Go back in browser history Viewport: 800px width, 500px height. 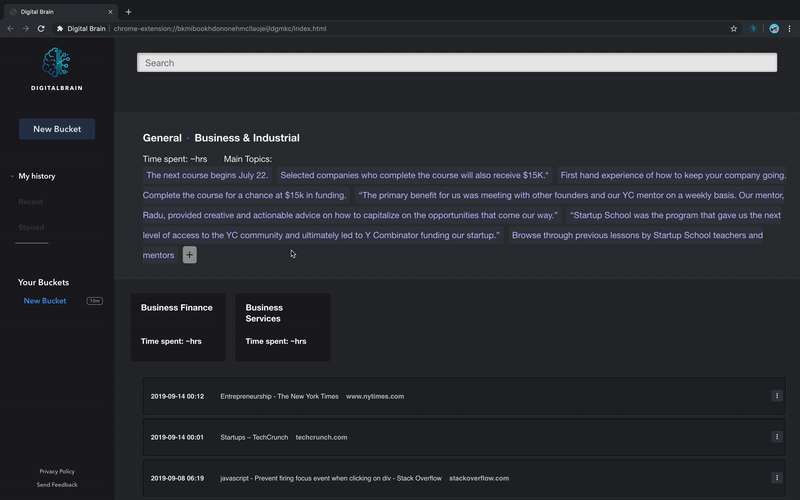click(x=10, y=29)
